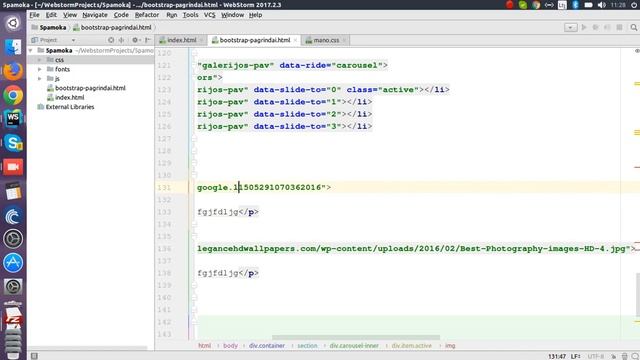Click the Stop square icon in toolbar
The height and width of the screenshot is (360, 640).
620,27
